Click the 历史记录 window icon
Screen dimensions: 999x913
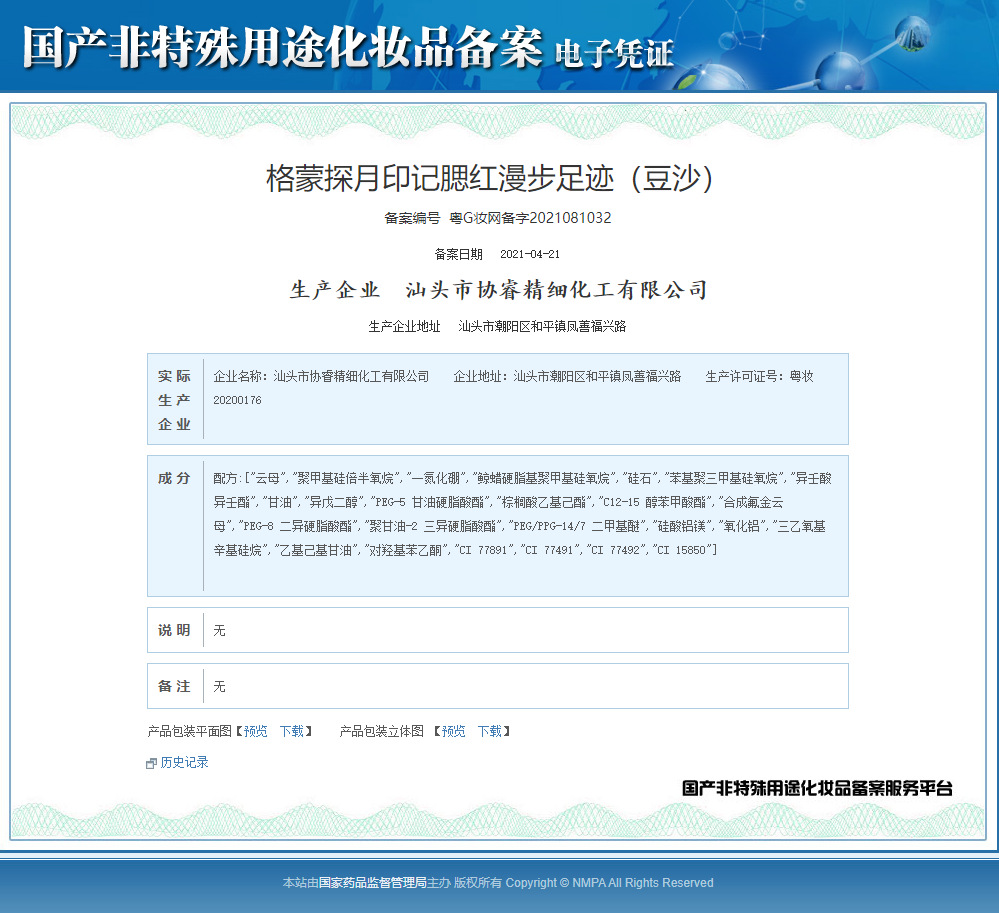[x=151, y=763]
